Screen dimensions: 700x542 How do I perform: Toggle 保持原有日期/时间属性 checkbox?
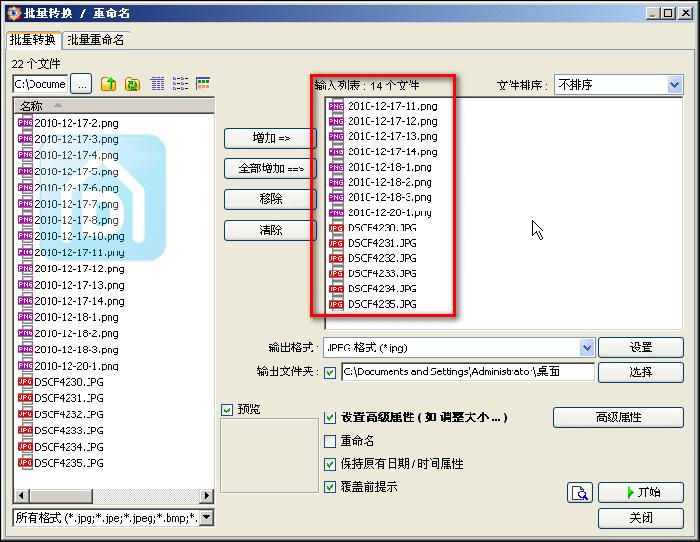tap(330, 464)
